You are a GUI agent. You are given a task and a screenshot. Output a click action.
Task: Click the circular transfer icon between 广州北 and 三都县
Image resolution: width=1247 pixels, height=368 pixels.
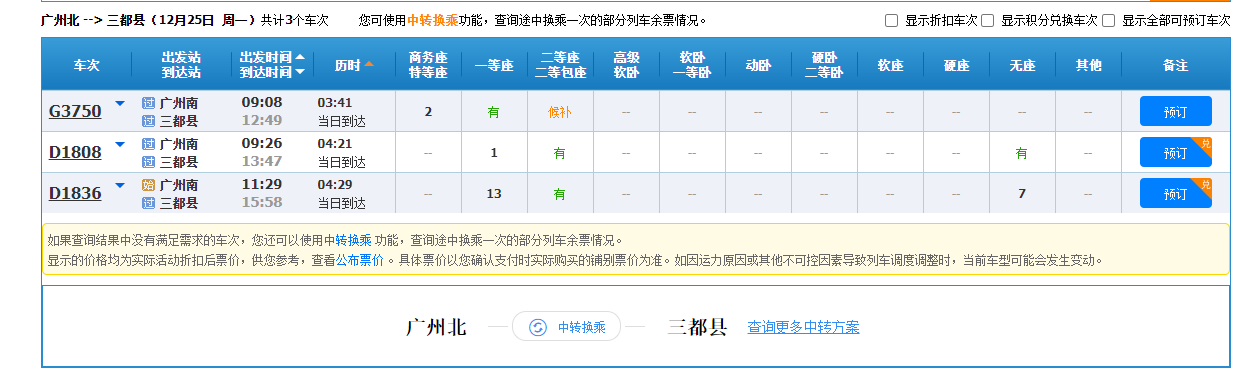[537, 327]
